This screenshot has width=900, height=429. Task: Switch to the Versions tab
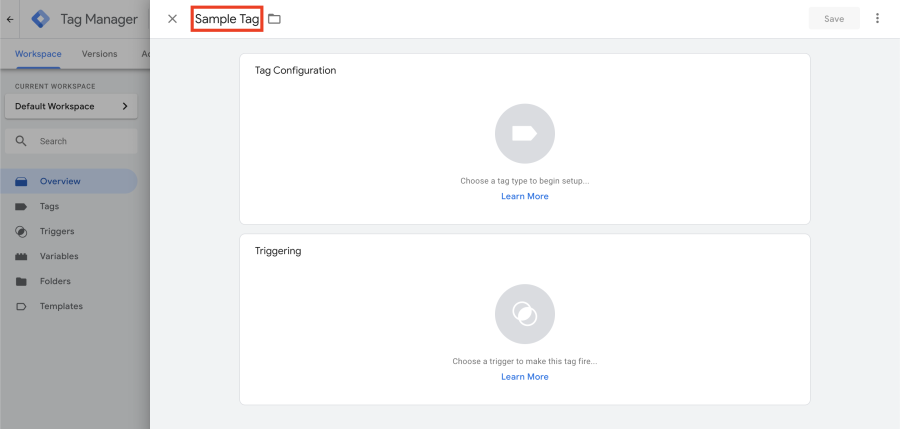pos(99,54)
